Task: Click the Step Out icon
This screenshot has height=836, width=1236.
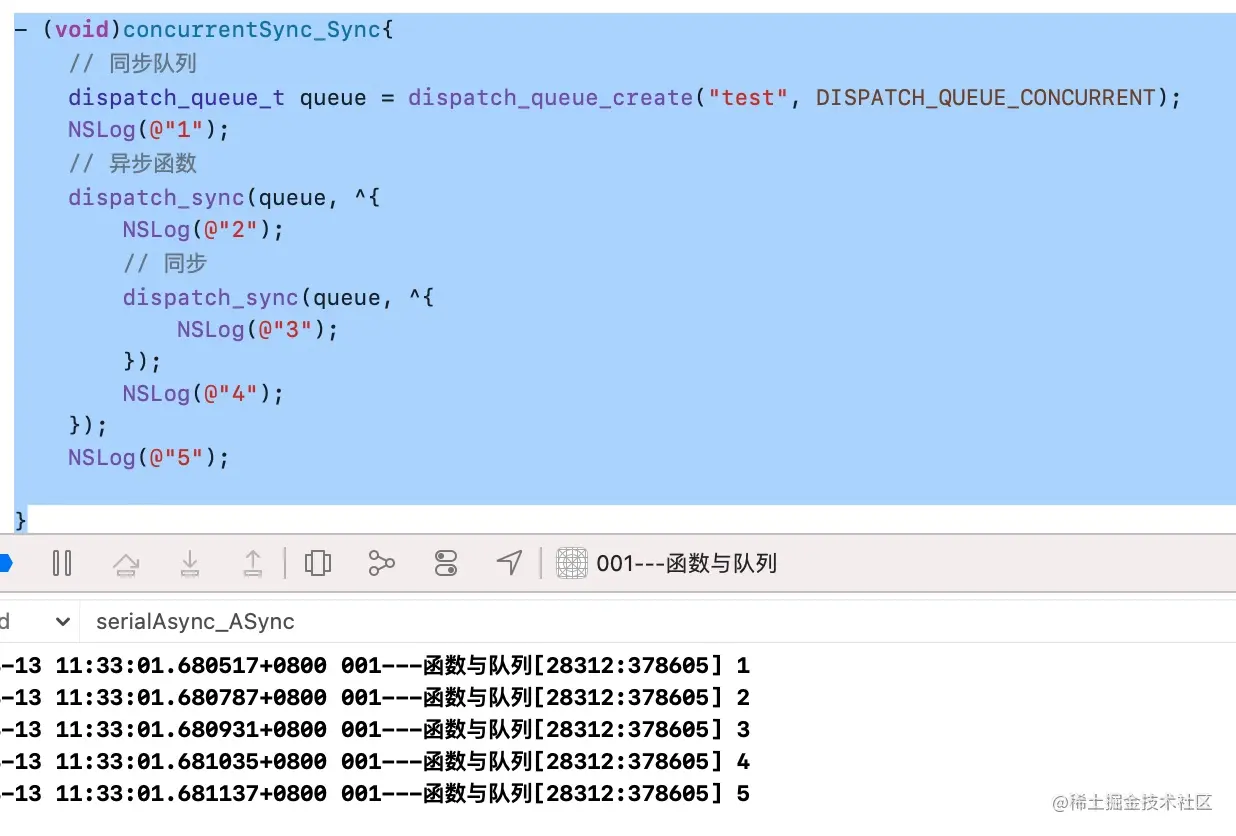Action: (x=253, y=563)
